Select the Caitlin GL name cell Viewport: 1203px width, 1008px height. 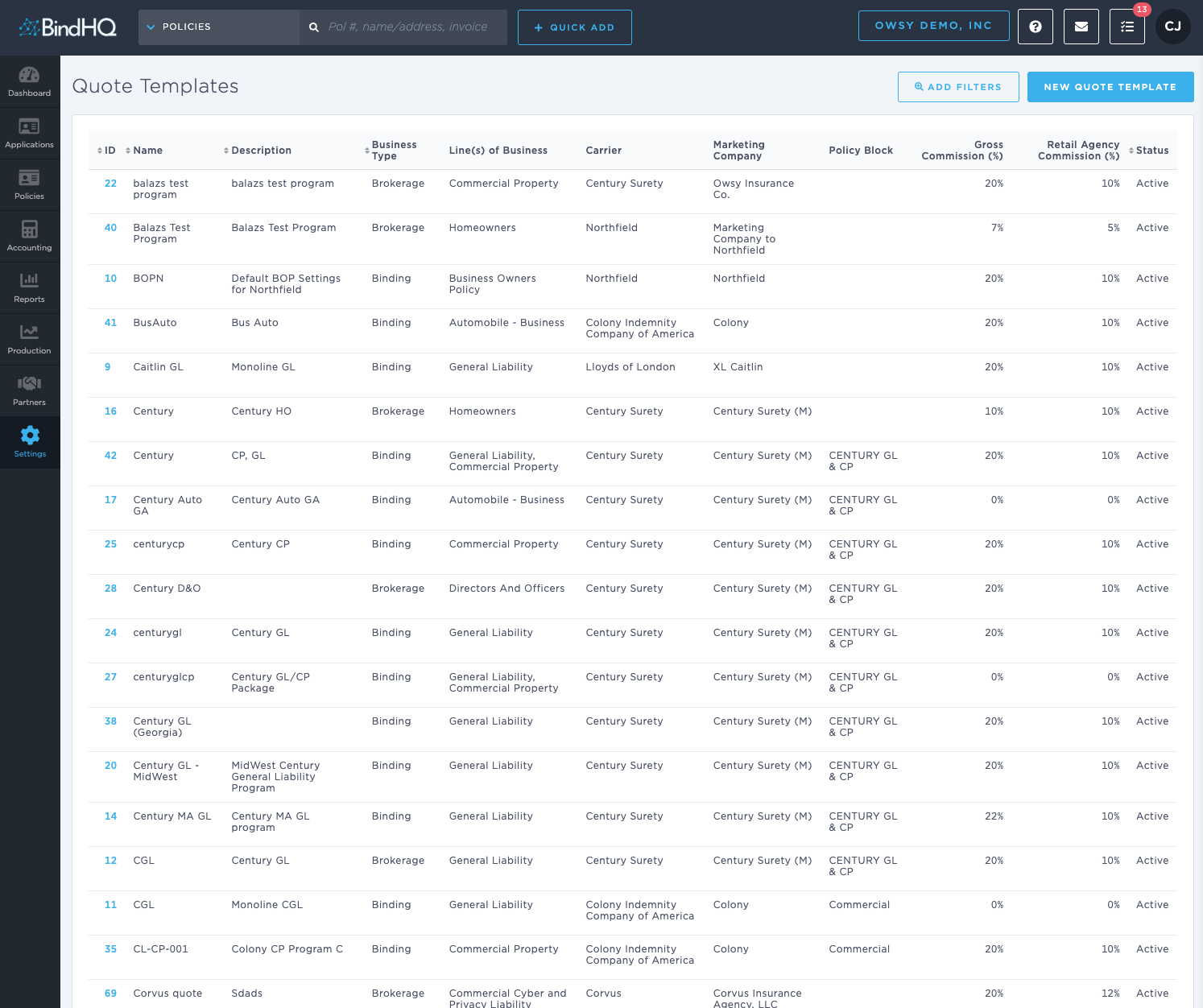(159, 367)
